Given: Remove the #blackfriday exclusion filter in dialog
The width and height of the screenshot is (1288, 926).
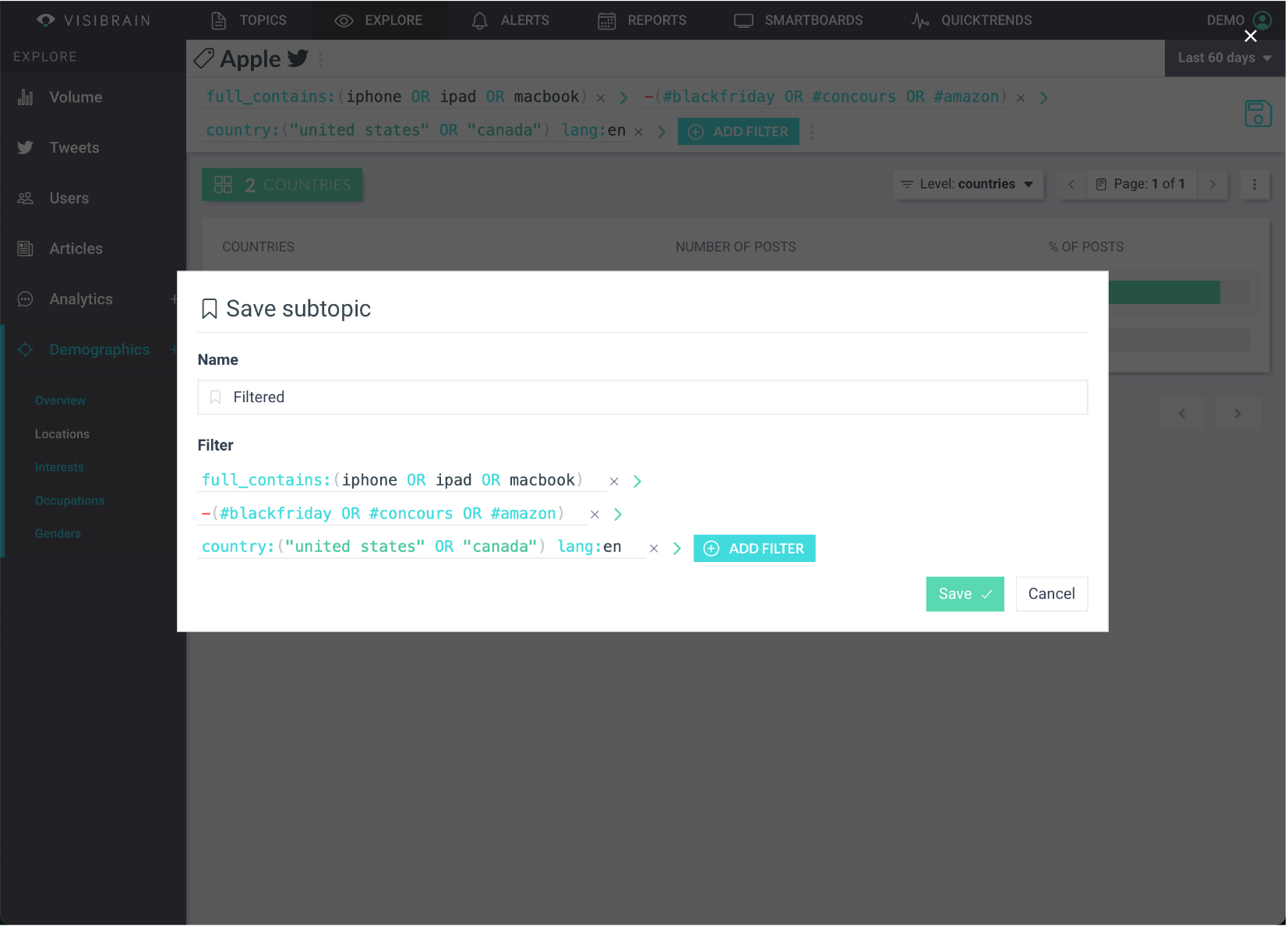Looking at the screenshot, I should pos(595,514).
